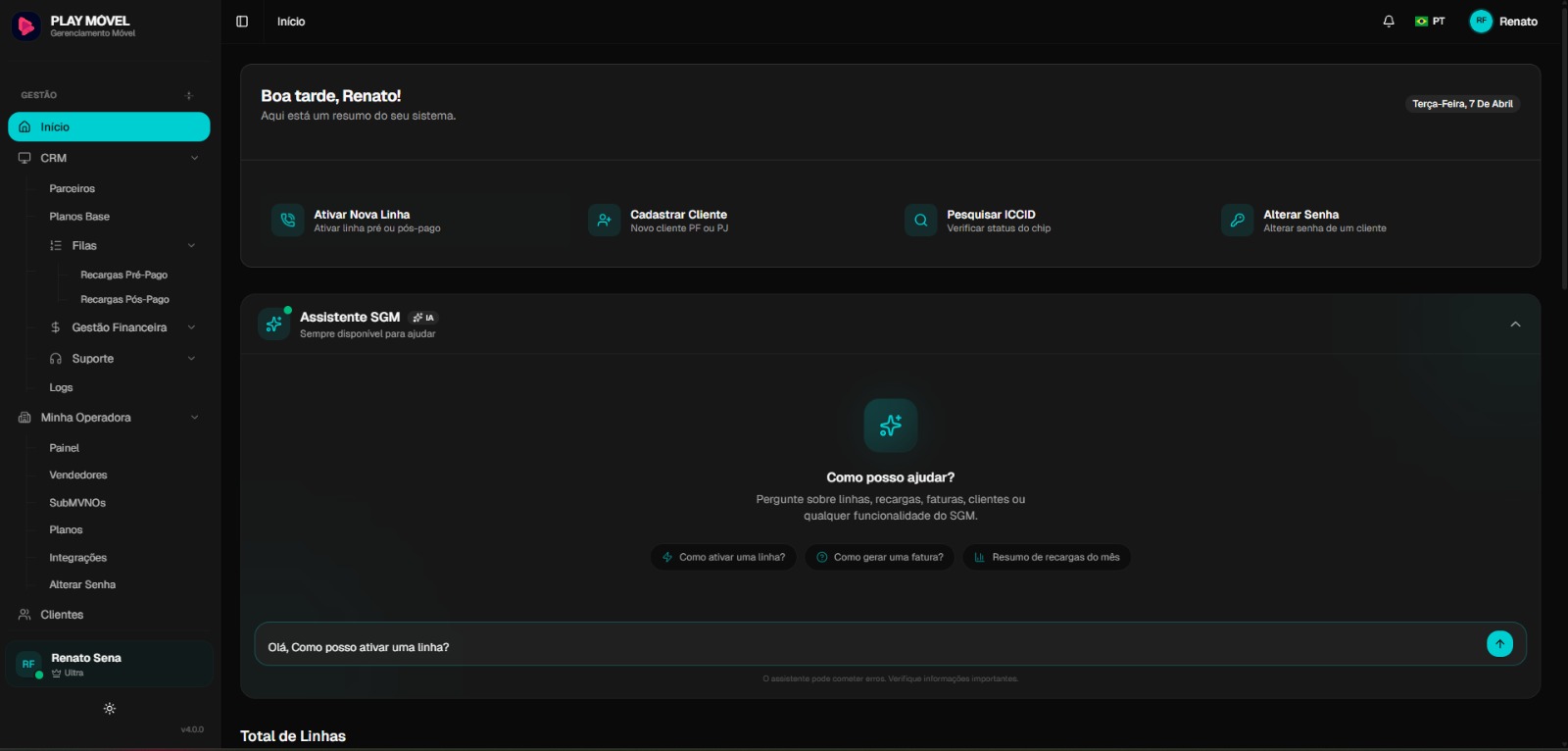Viewport: 1568px width, 751px height.
Task: Toggle the sidebar panel icon
Action: (242, 22)
